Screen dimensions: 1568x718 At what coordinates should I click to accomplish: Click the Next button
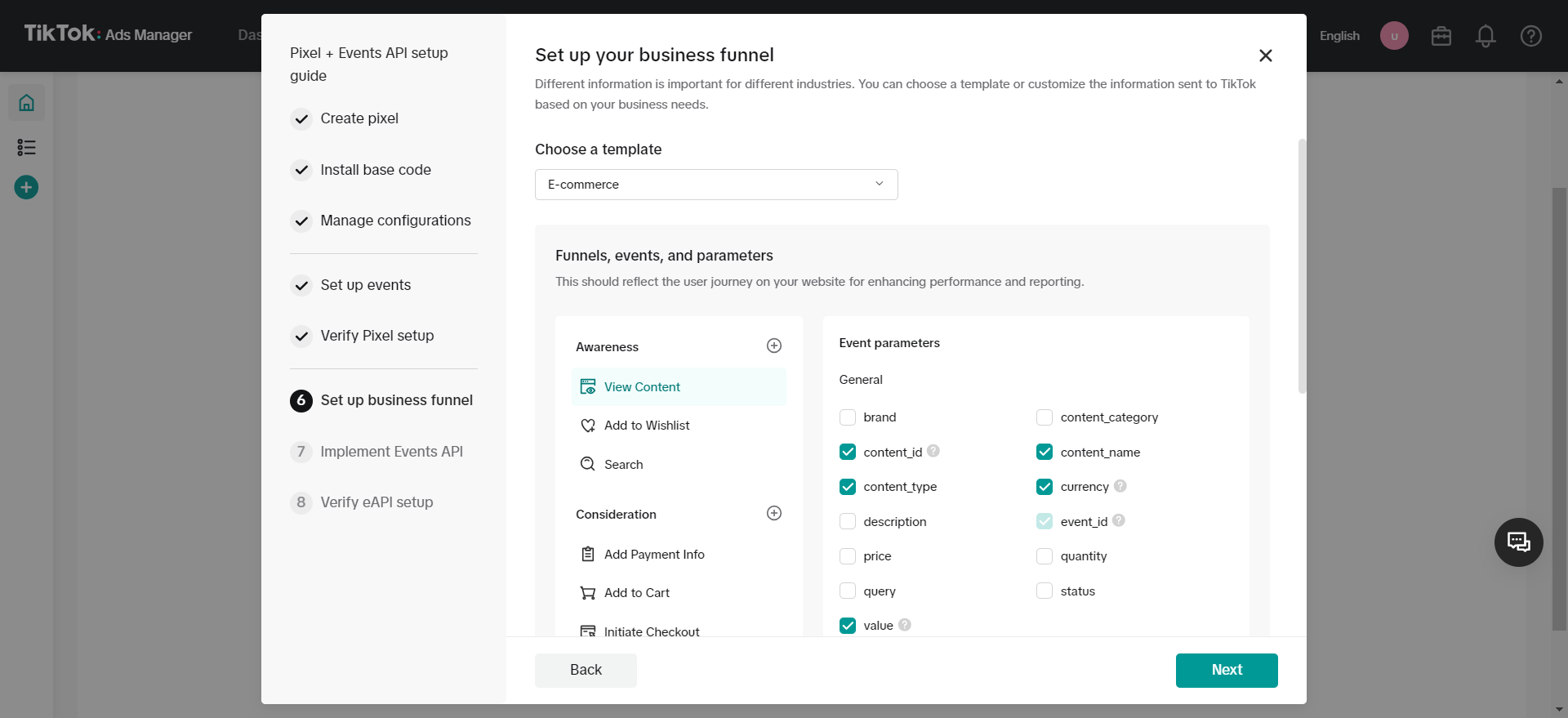tap(1226, 670)
